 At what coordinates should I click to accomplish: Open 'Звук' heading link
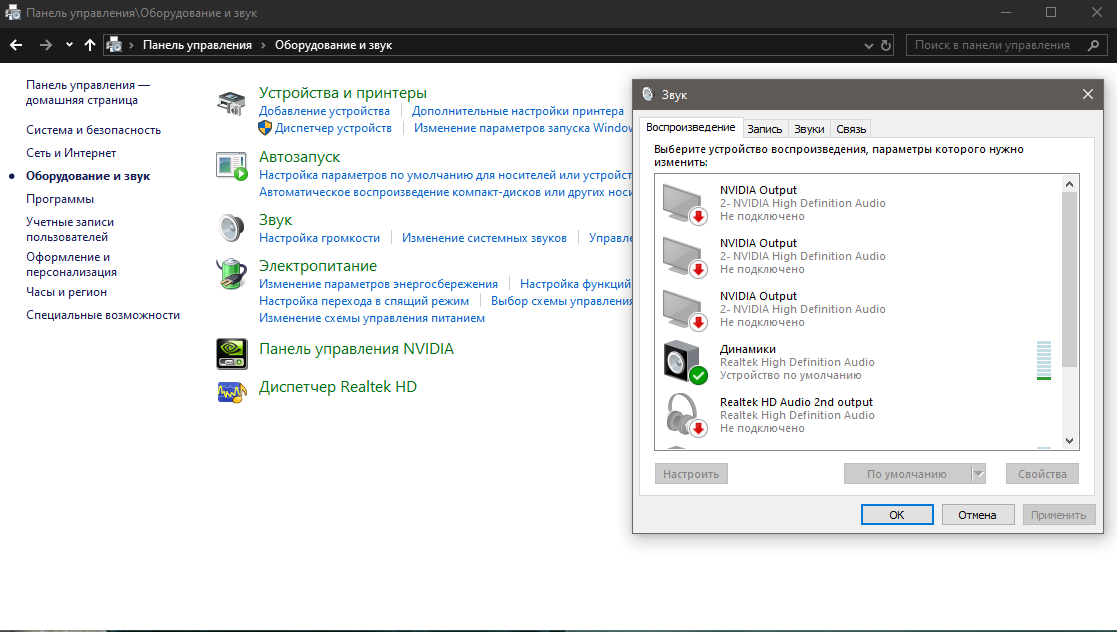click(x=276, y=220)
